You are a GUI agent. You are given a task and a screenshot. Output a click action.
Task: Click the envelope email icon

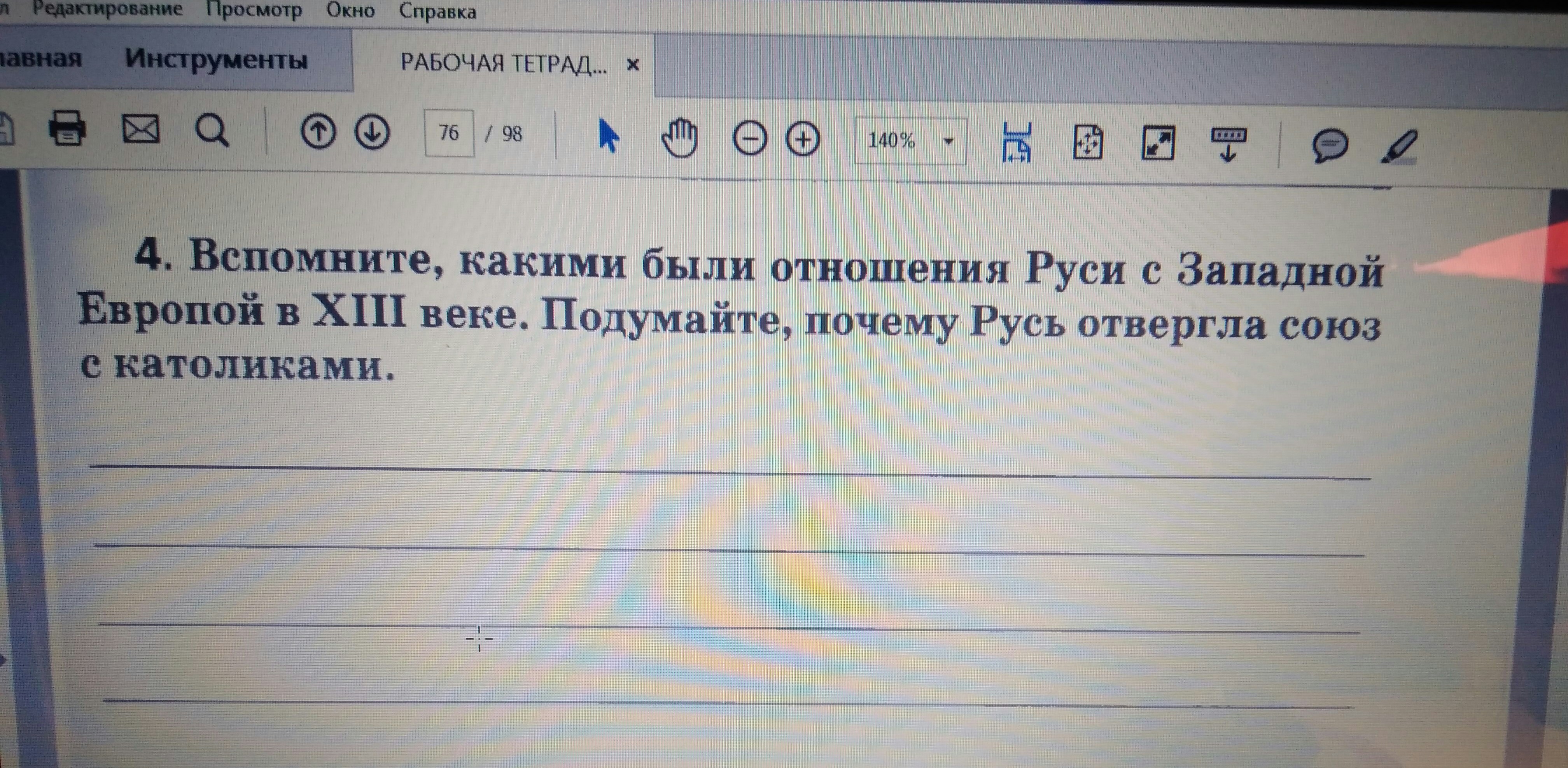141,129
